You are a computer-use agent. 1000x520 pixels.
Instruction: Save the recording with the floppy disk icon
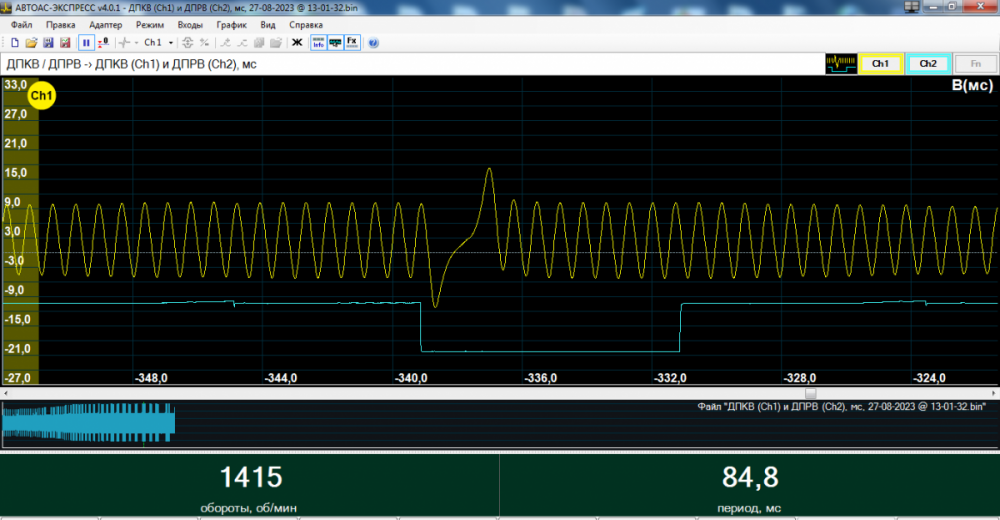[48, 43]
